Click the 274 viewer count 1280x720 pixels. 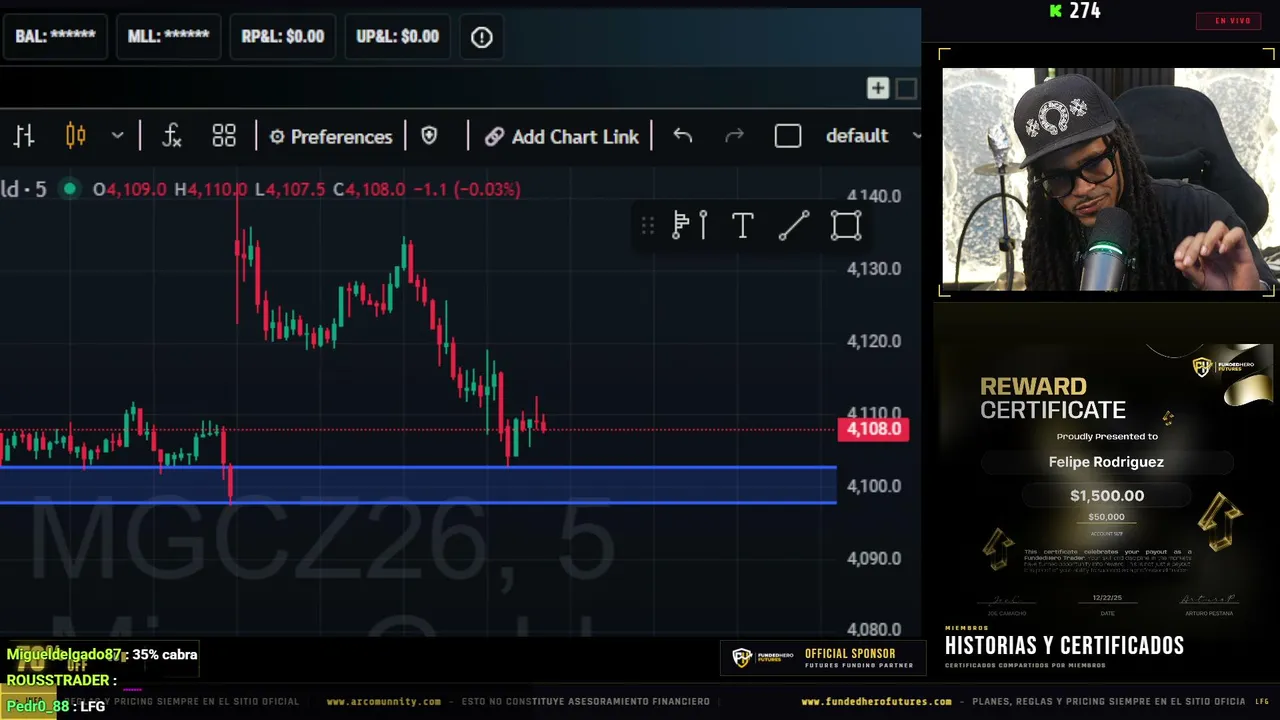1085,11
